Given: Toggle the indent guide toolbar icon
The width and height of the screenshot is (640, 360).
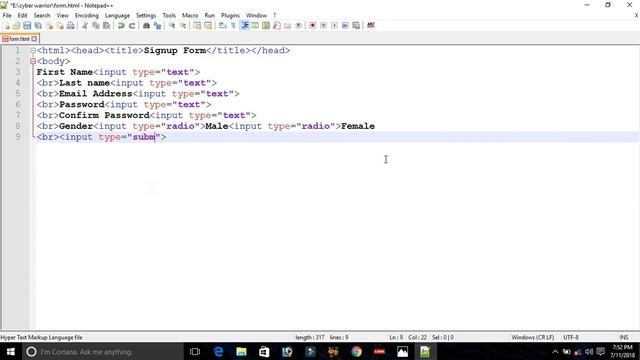Looking at the screenshot, I should pos(244,25).
